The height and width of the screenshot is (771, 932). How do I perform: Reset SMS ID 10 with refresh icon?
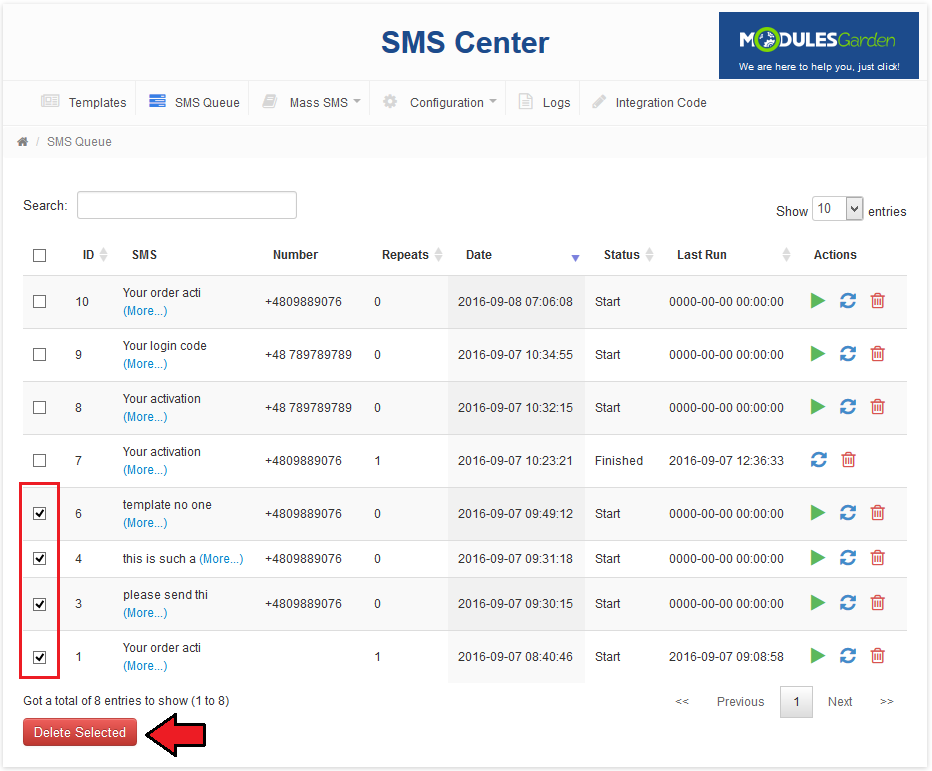(848, 301)
